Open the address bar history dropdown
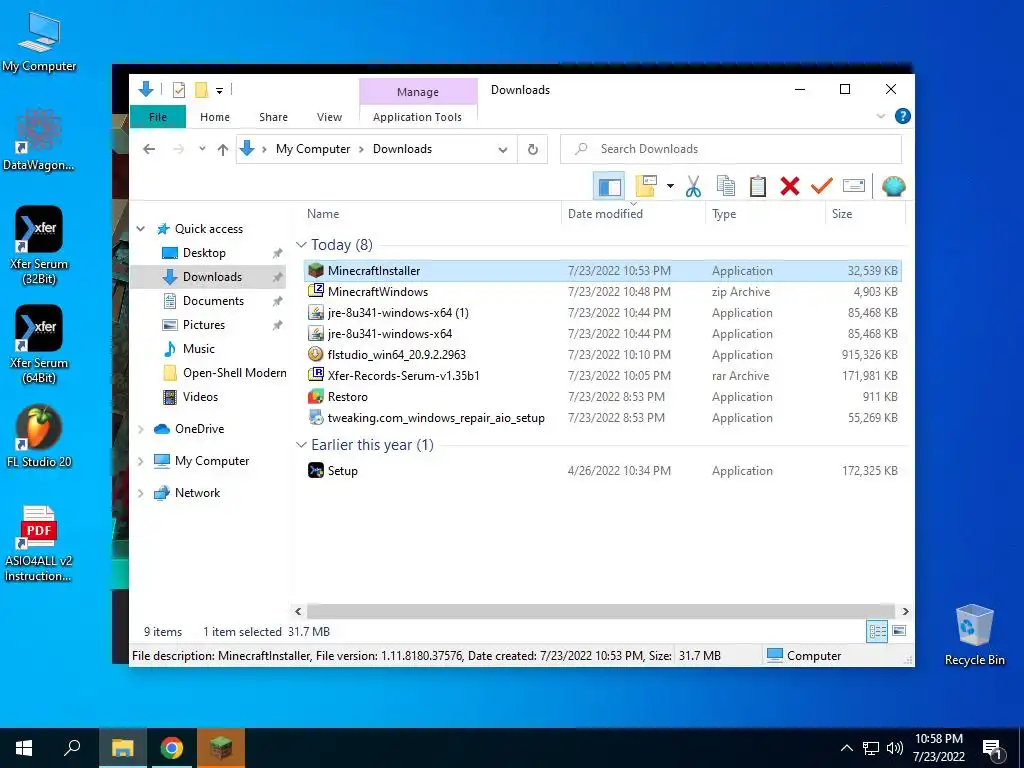1024x768 pixels. coord(503,150)
